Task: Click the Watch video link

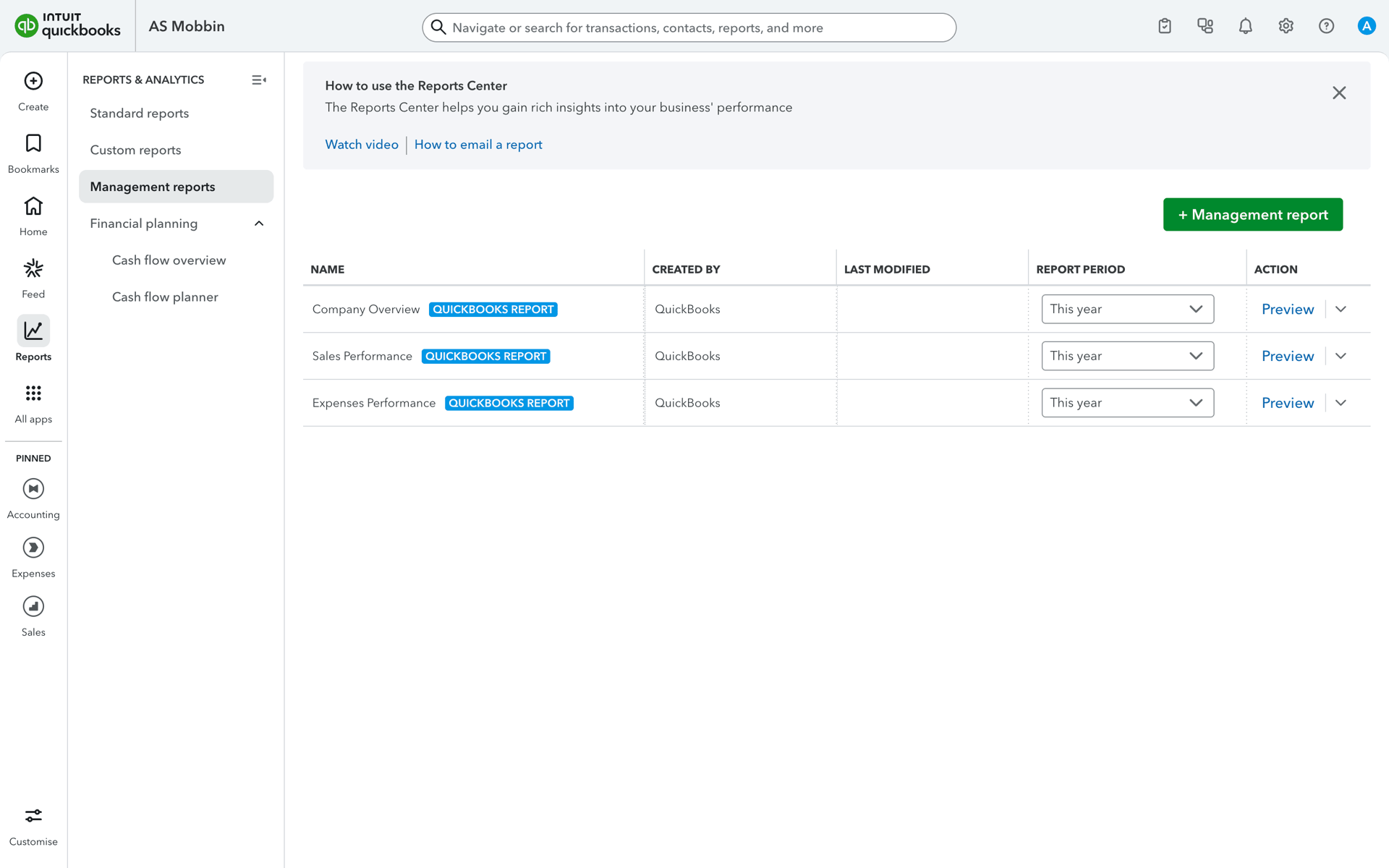Action: pyautogui.click(x=362, y=145)
